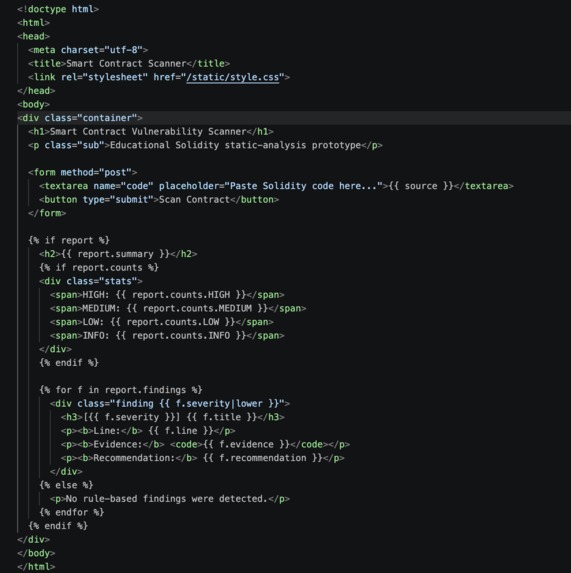Click the doctype html line
The height and width of the screenshot is (573, 571).
click(58, 9)
